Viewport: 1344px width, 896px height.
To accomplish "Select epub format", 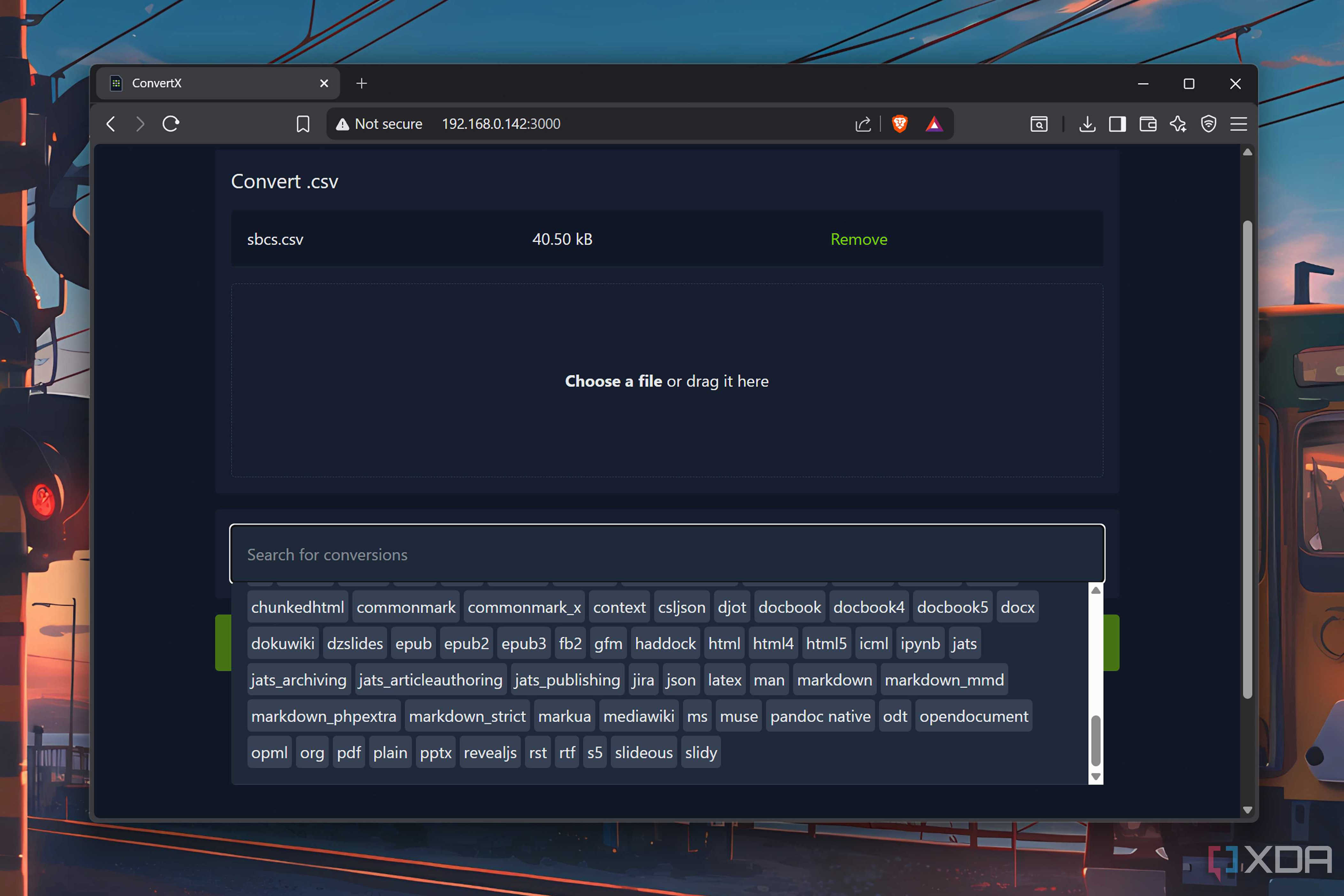I will pos(413,644).
